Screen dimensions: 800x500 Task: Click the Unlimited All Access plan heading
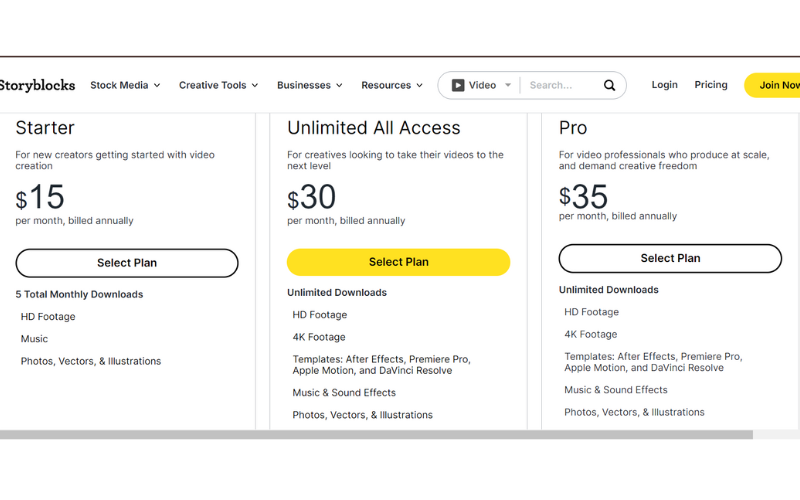click(x=373, y=128)
